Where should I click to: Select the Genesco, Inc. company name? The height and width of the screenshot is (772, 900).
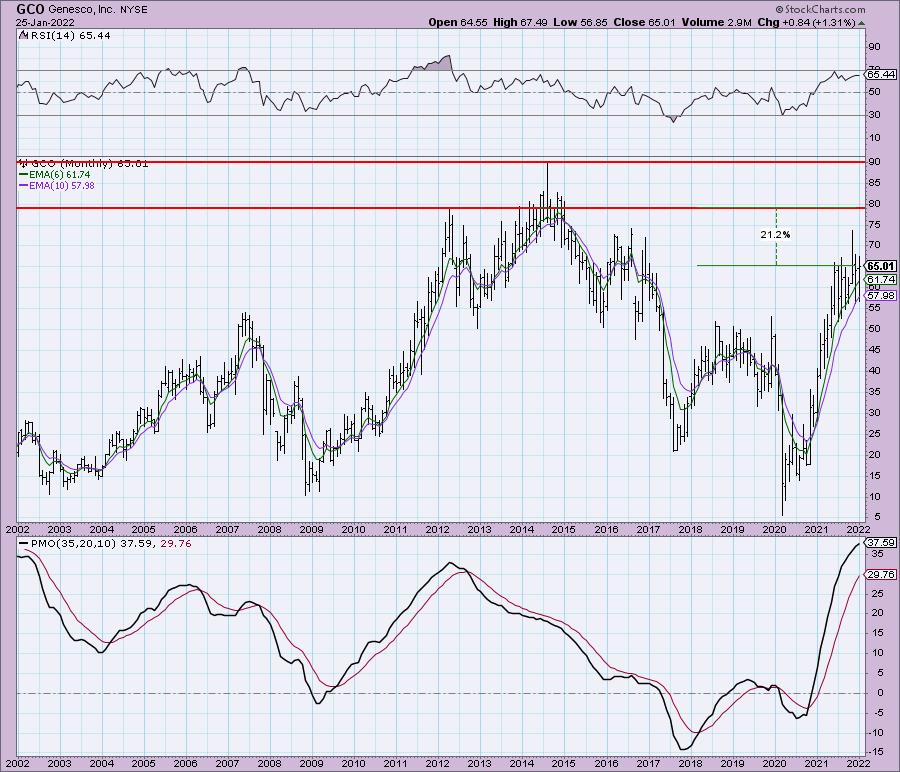pos(82,10)
